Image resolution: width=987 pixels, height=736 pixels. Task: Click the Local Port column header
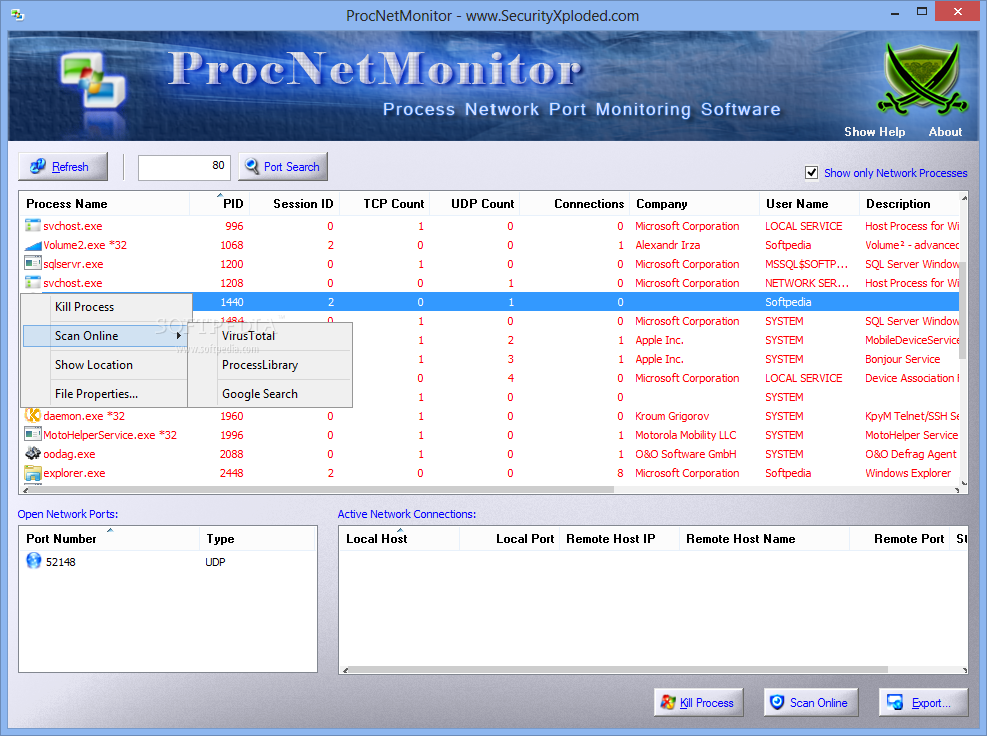509,538
